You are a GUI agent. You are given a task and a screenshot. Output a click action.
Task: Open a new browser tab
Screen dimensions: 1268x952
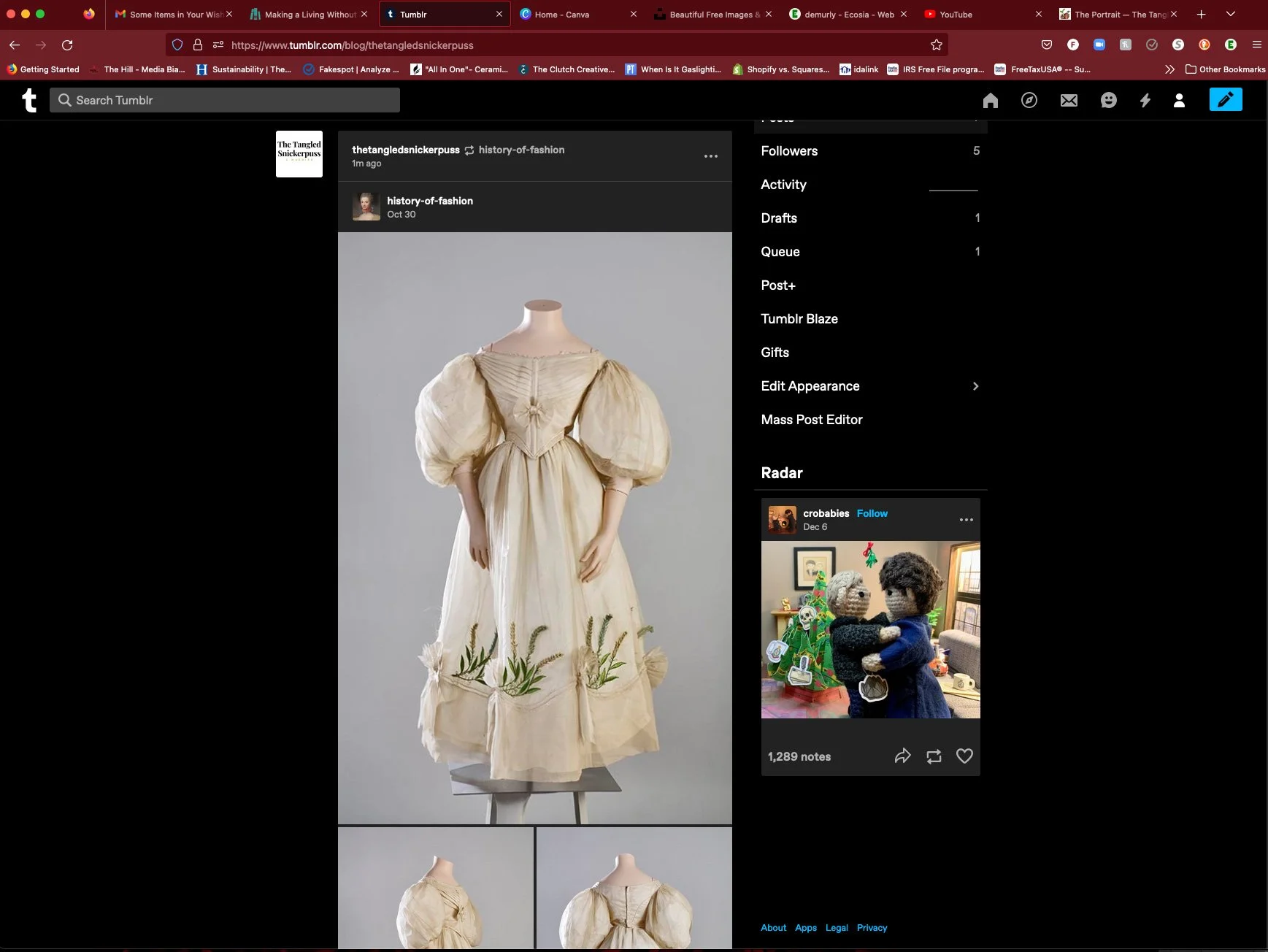(x=1201, y=15)
